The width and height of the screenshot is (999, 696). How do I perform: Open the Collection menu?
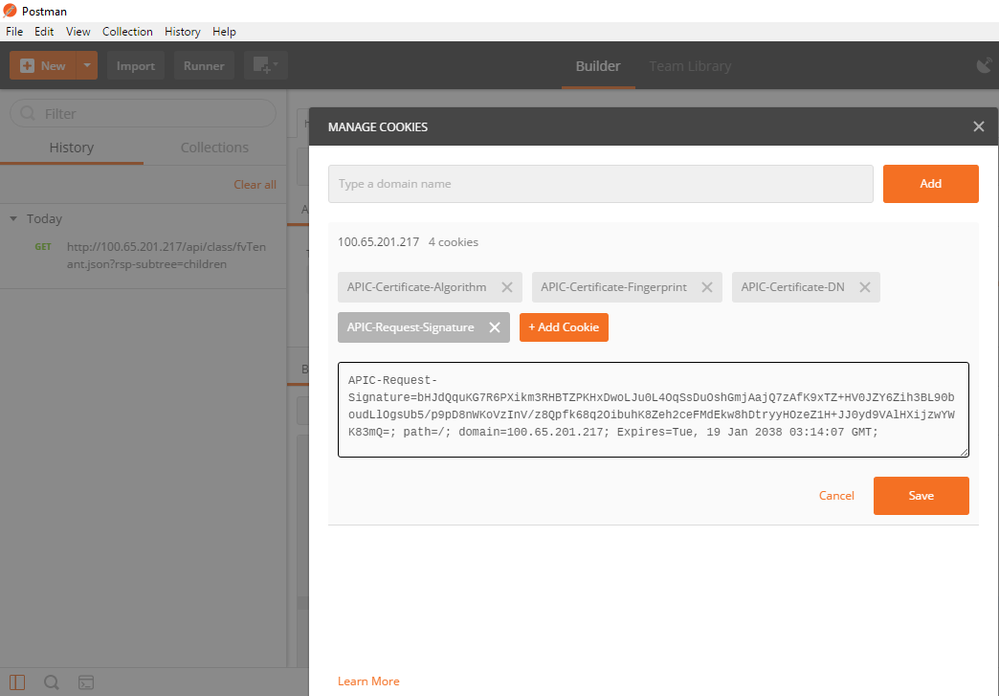pyautogui.click(x=127, y=32)
